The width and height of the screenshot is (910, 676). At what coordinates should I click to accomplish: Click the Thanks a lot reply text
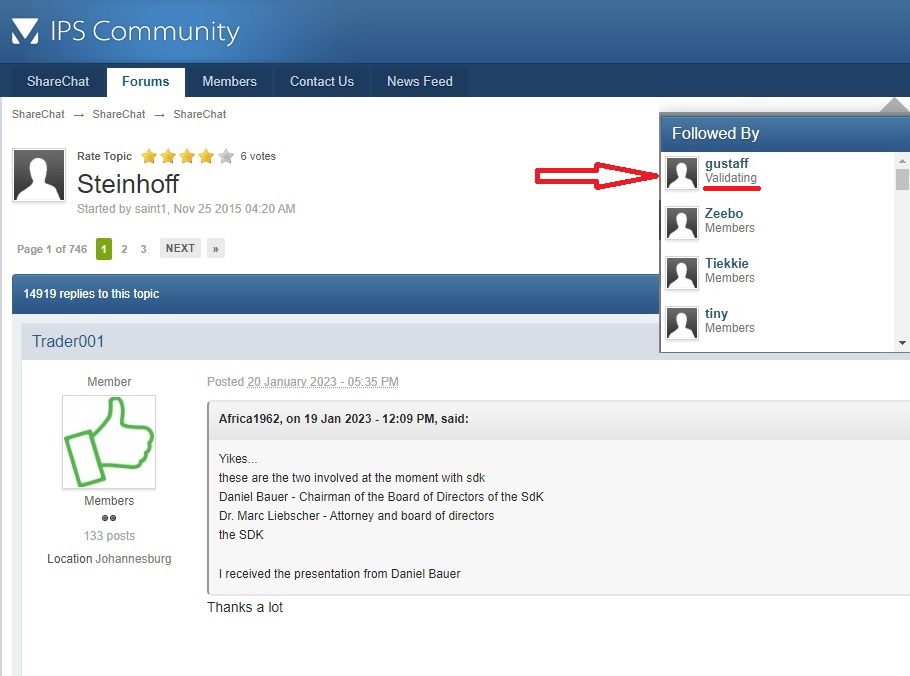245,608
